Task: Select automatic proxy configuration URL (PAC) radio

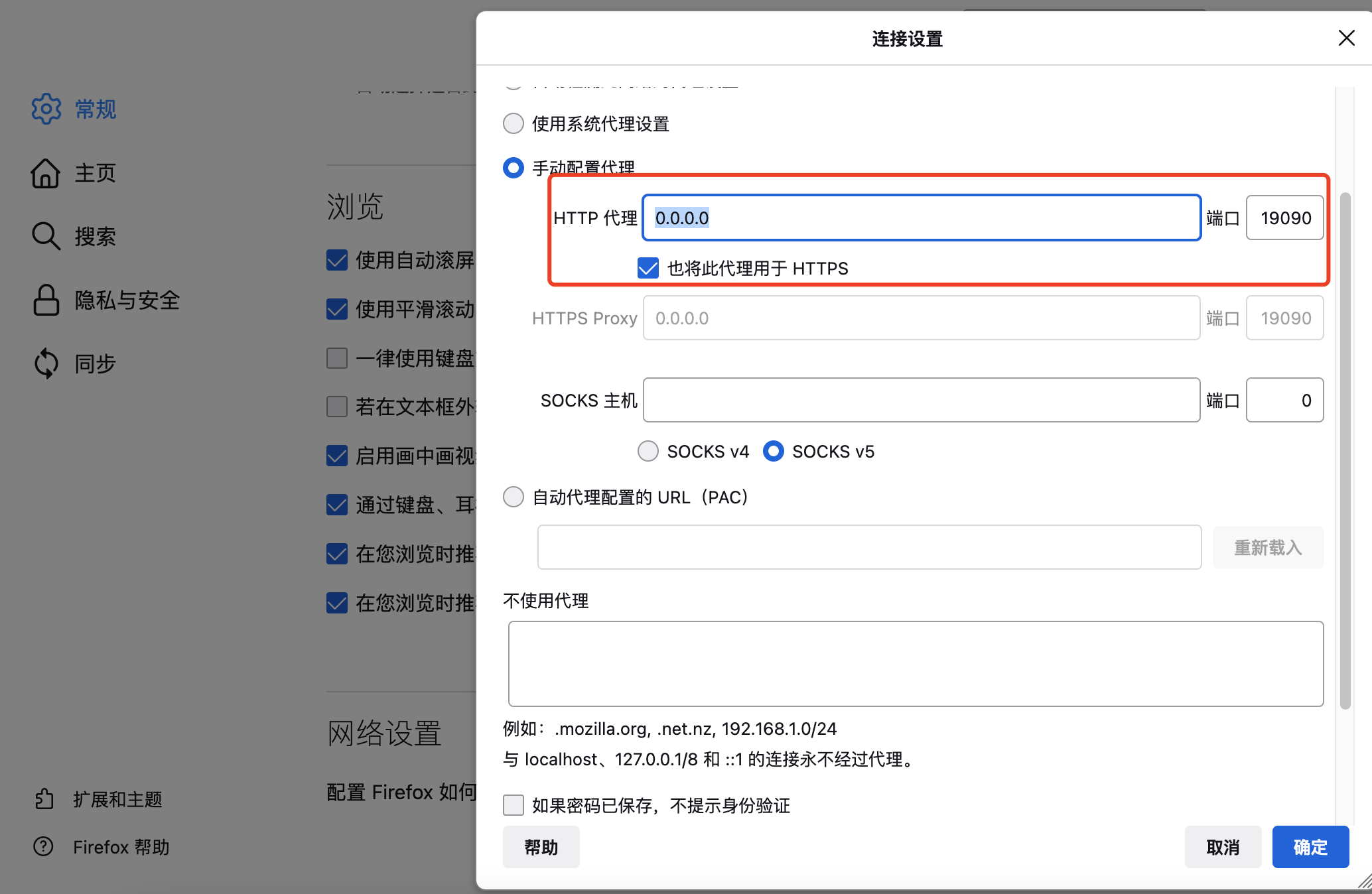Action: click(x=514, y=497)
